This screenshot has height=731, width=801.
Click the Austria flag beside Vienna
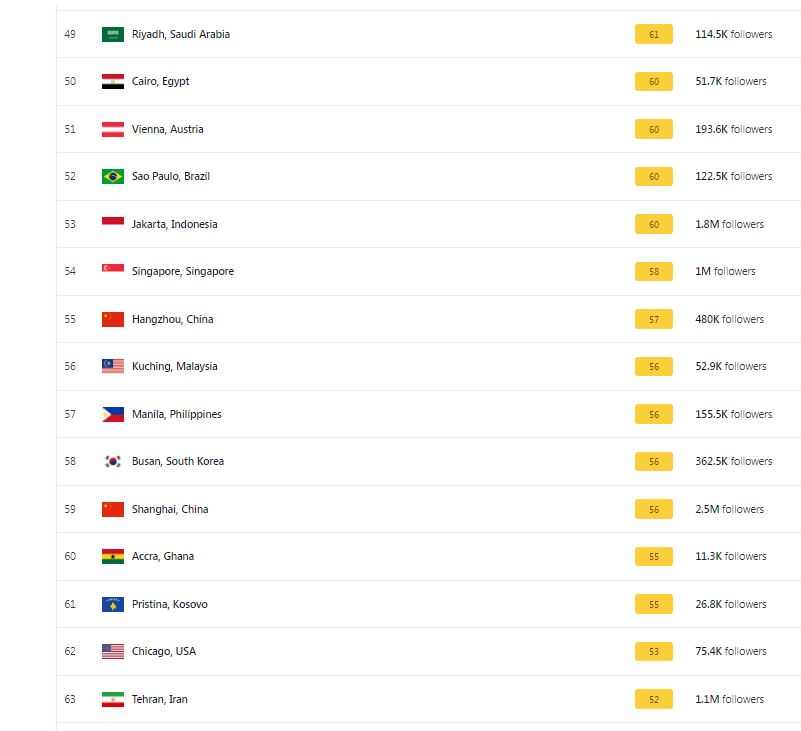[x=113, y=129]
